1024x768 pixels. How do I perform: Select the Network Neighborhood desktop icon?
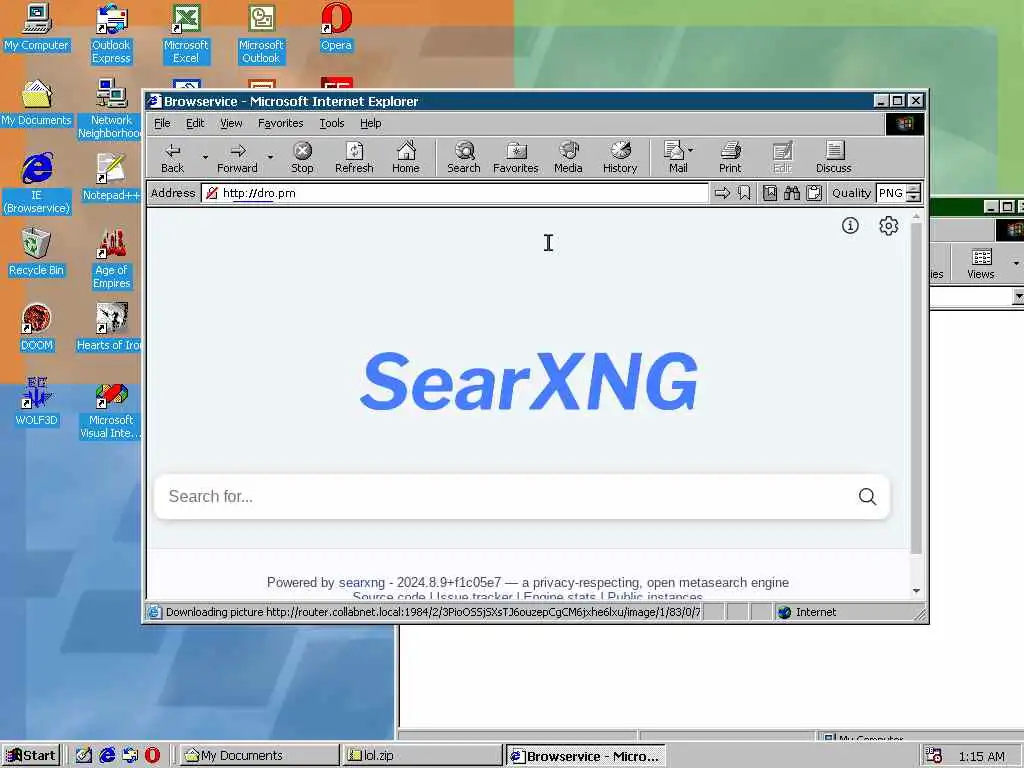point(110,109)
